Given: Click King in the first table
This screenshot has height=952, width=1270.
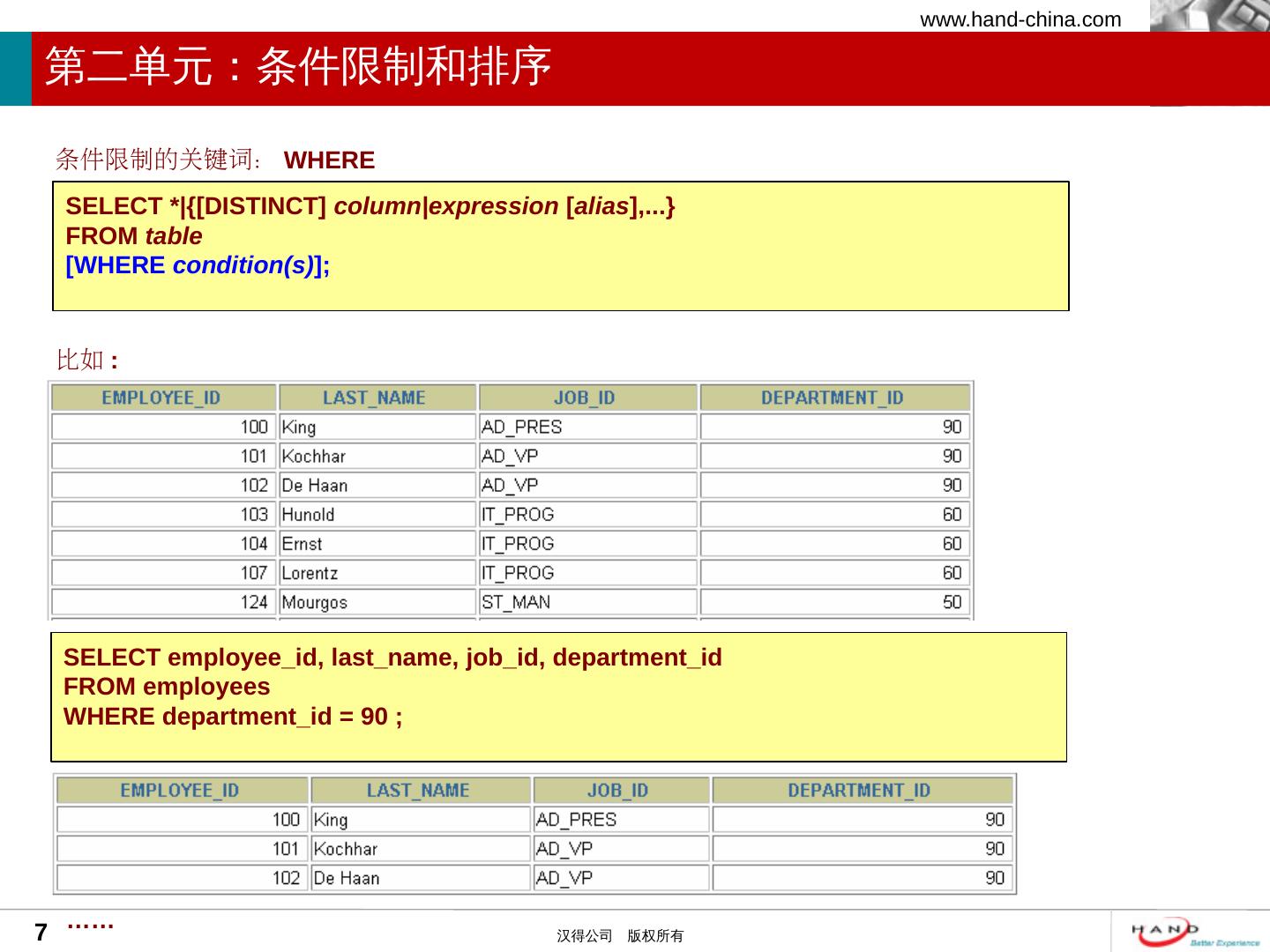Looking at the screenshot, I should click(x=377, y=428).
